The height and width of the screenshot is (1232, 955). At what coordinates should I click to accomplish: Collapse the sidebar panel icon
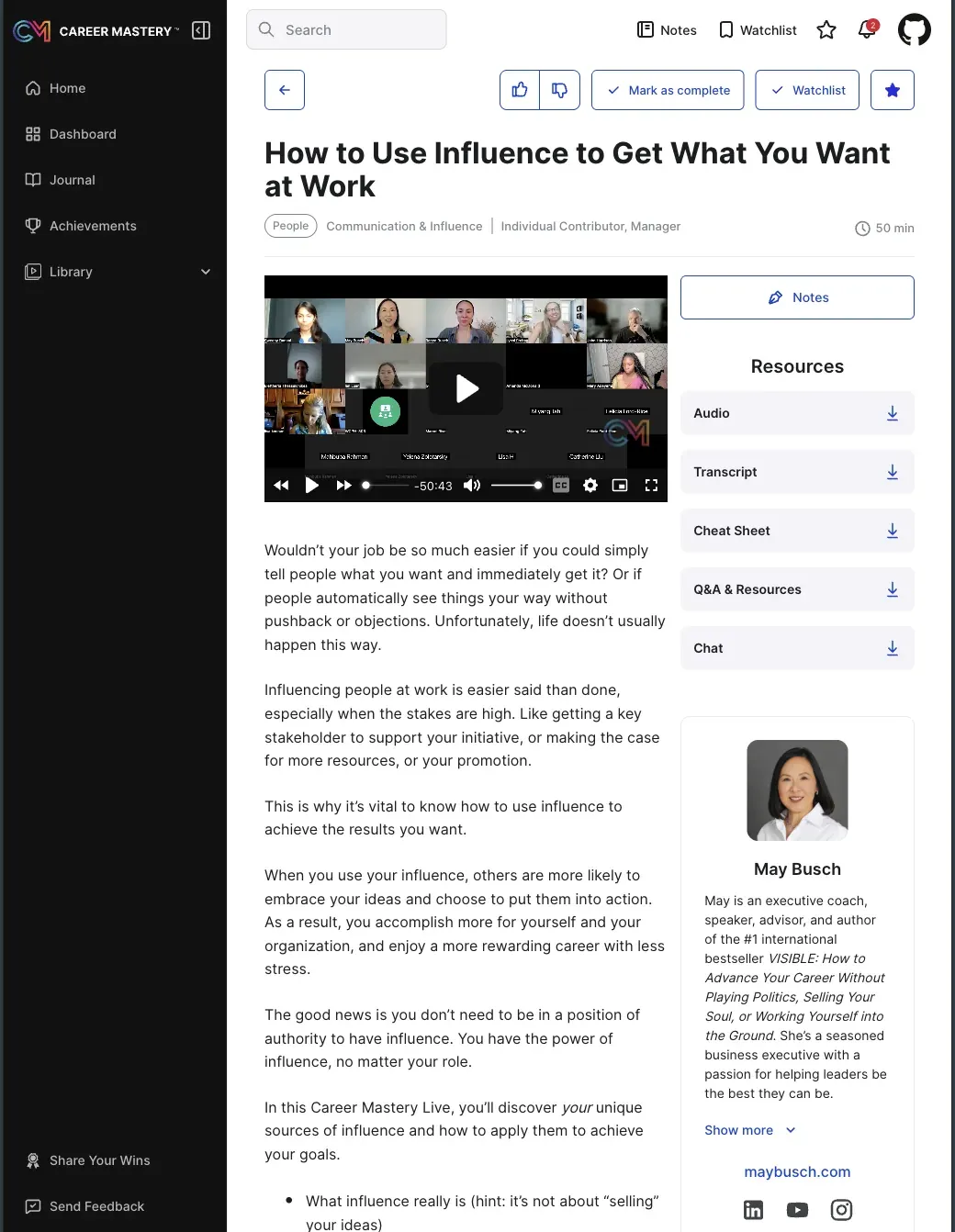coord(201,30)
